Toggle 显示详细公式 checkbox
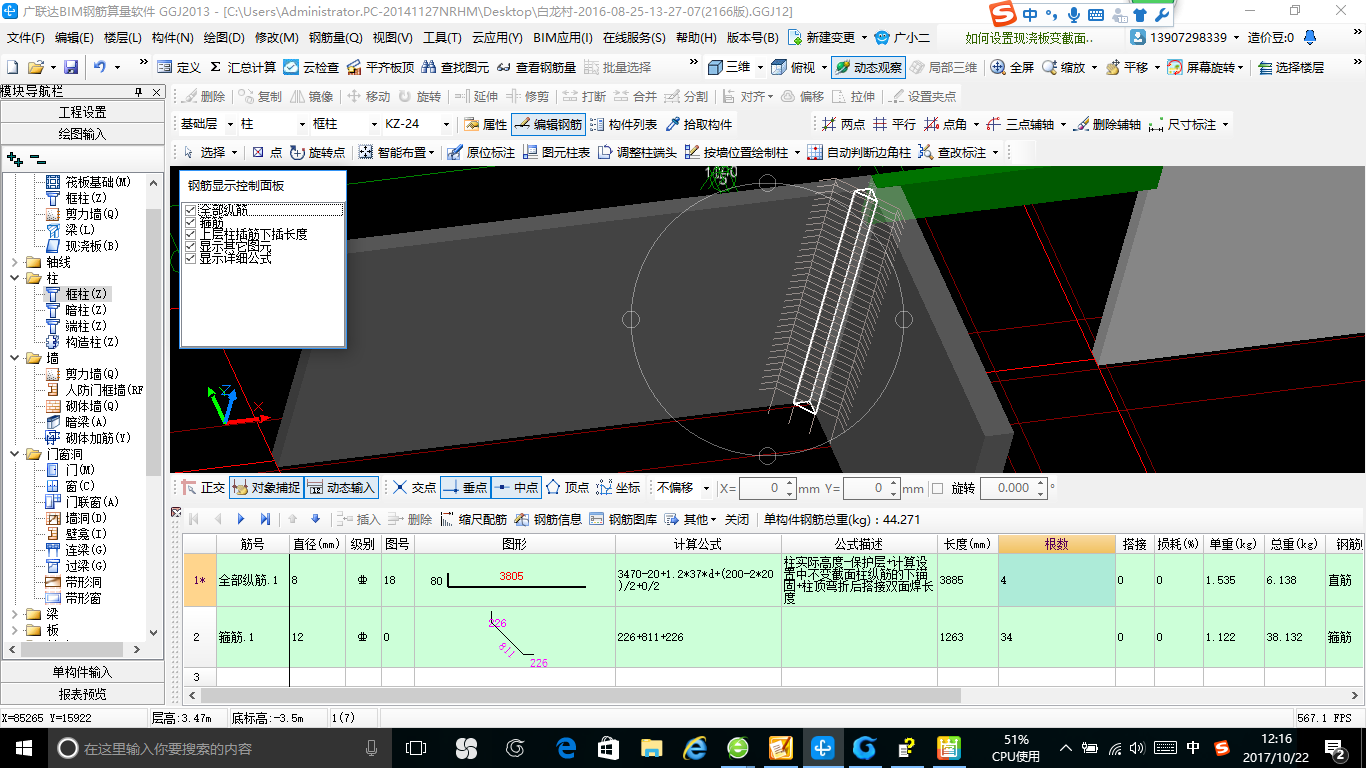The height and width of the screenshot is (768, 1366). (191, 258)
